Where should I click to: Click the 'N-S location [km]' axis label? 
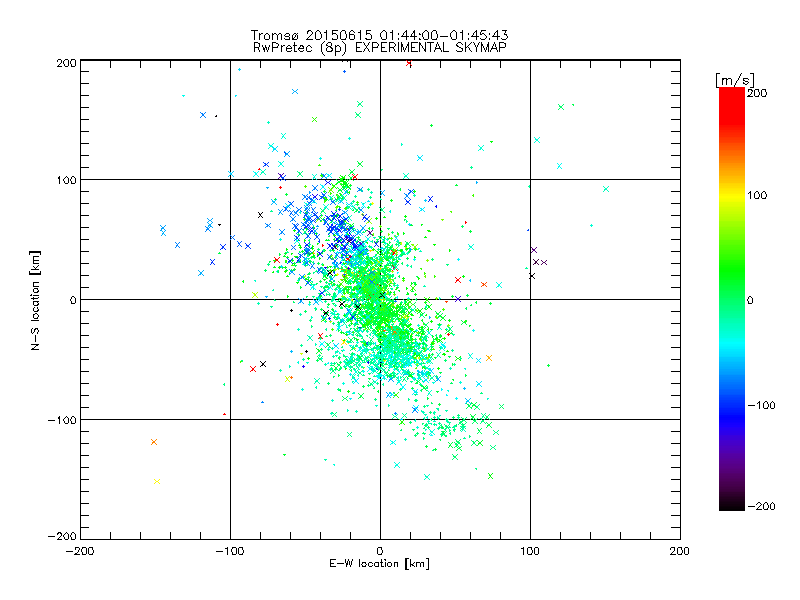tap(35, 300)
